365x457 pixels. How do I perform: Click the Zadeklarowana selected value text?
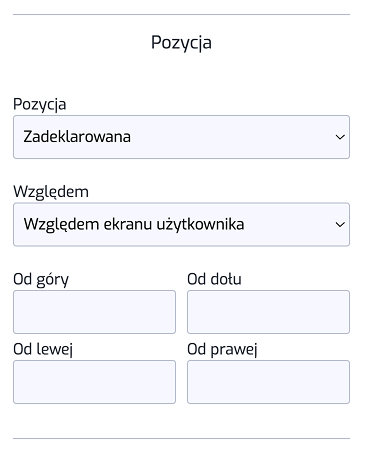(77, 137)
